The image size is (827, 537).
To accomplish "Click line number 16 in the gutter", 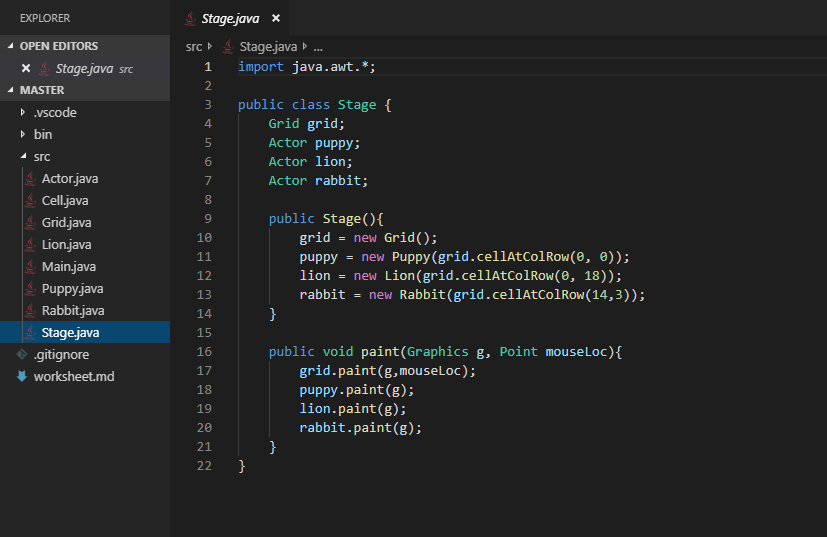I will coord(204,352).
